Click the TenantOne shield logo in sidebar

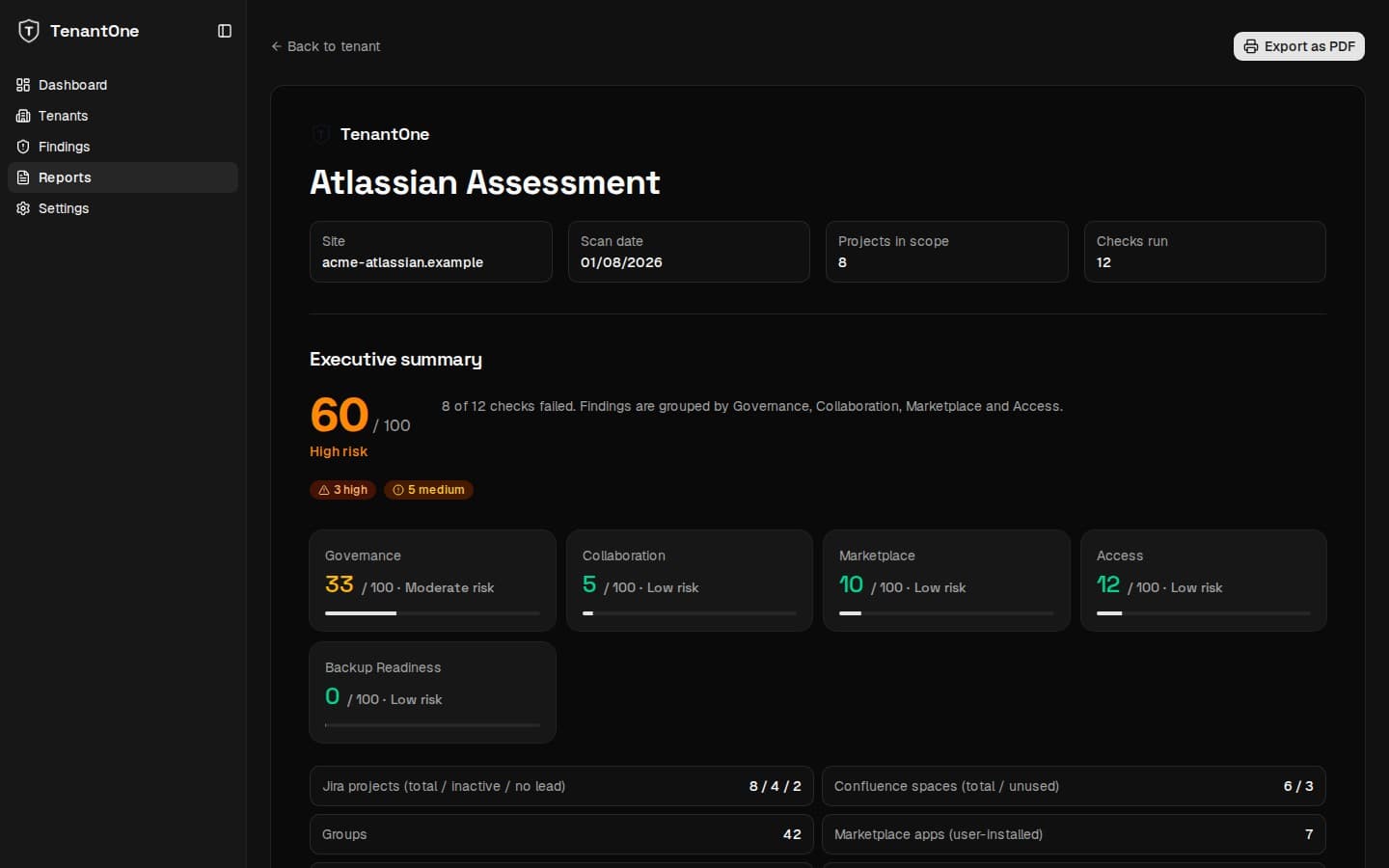pyautogui.click(x=29, y=31)
